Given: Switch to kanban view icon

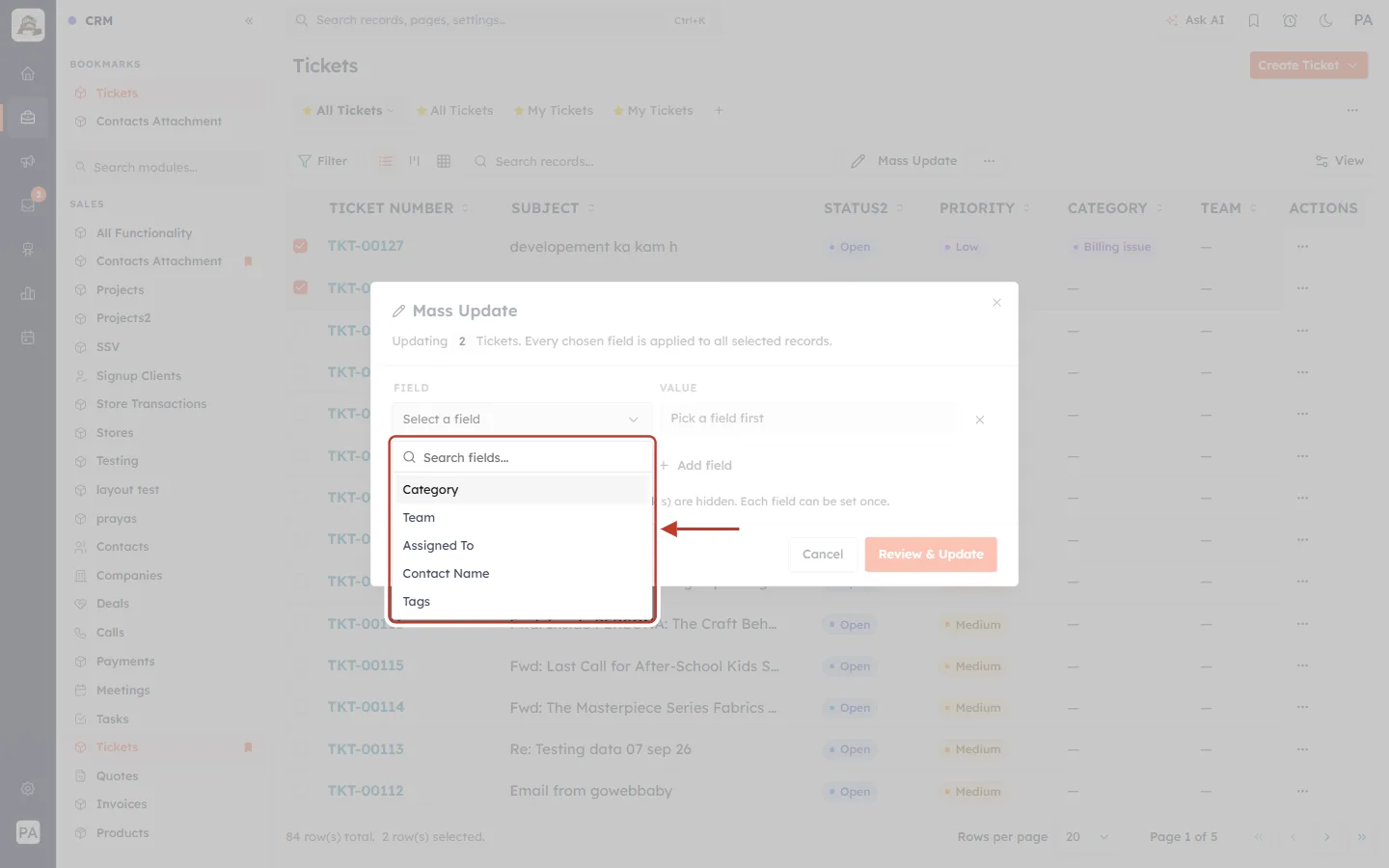Looking at the screenshot, I should click(415, 161).
